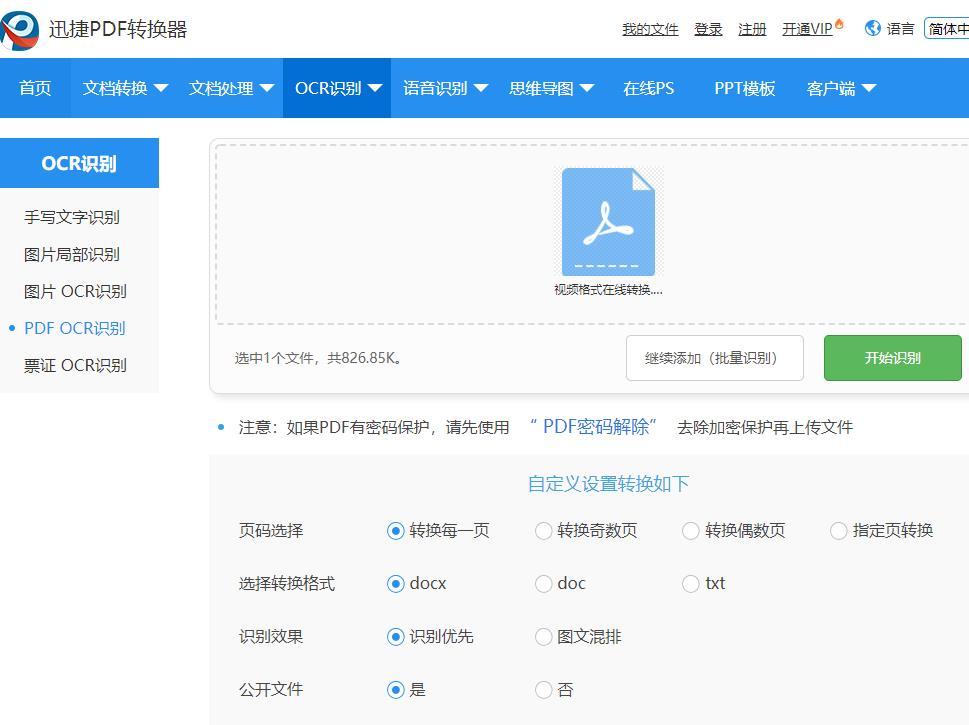Click the uploaded PDF file icon
This screenshot has height=725, width=969.
point(608,222)
